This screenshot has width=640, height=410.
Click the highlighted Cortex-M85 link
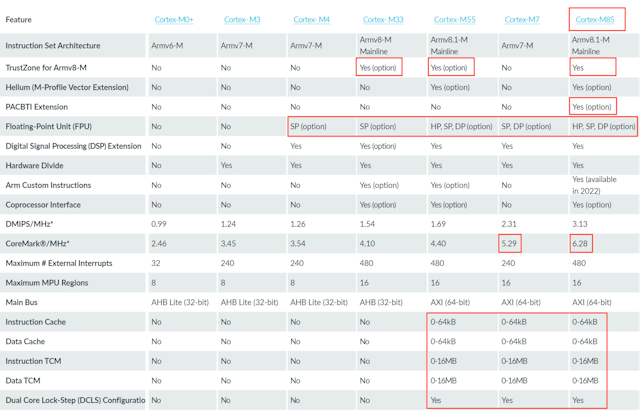coord(594,19)
